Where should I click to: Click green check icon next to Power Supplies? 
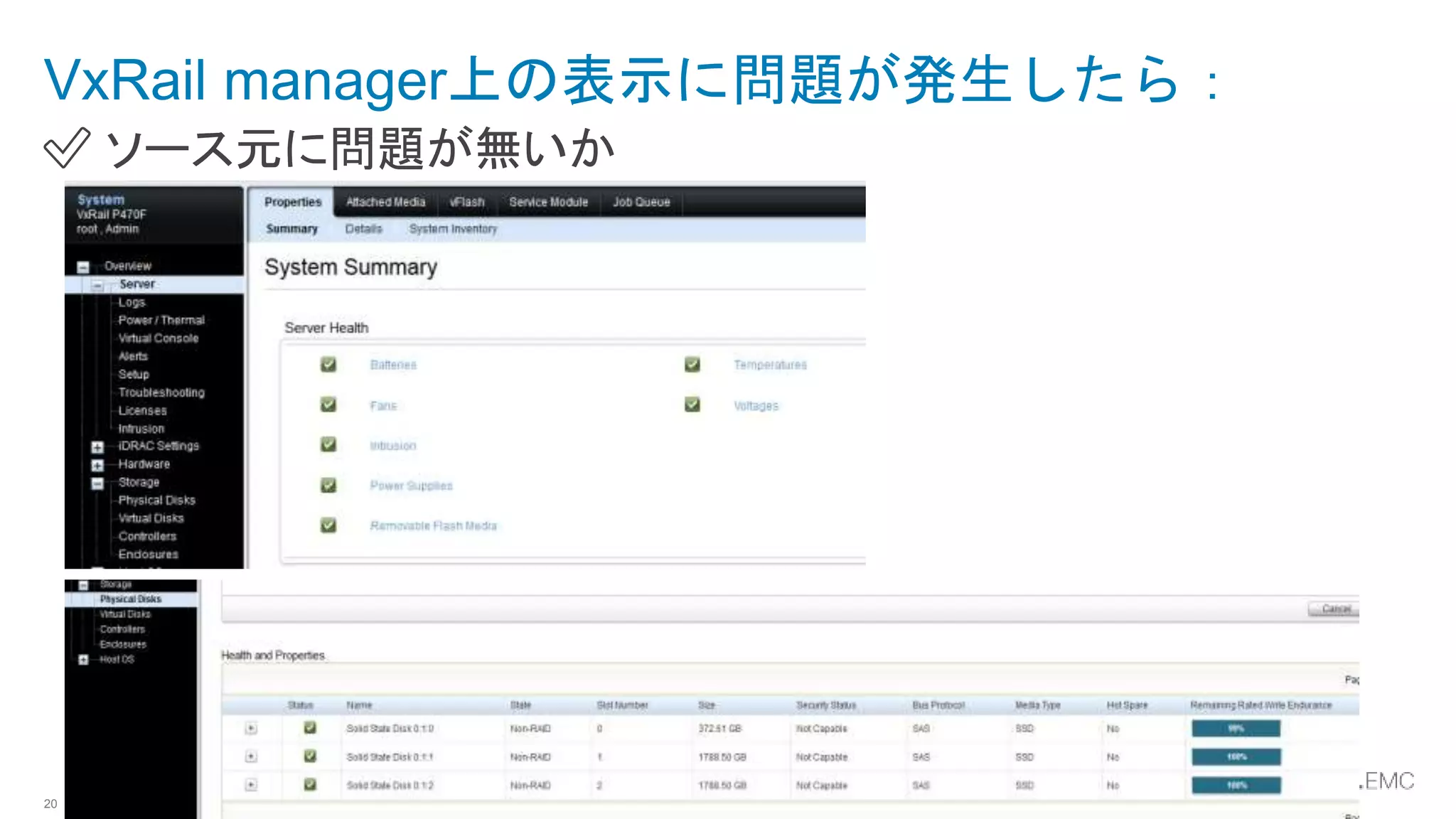(x=328, y=485)
